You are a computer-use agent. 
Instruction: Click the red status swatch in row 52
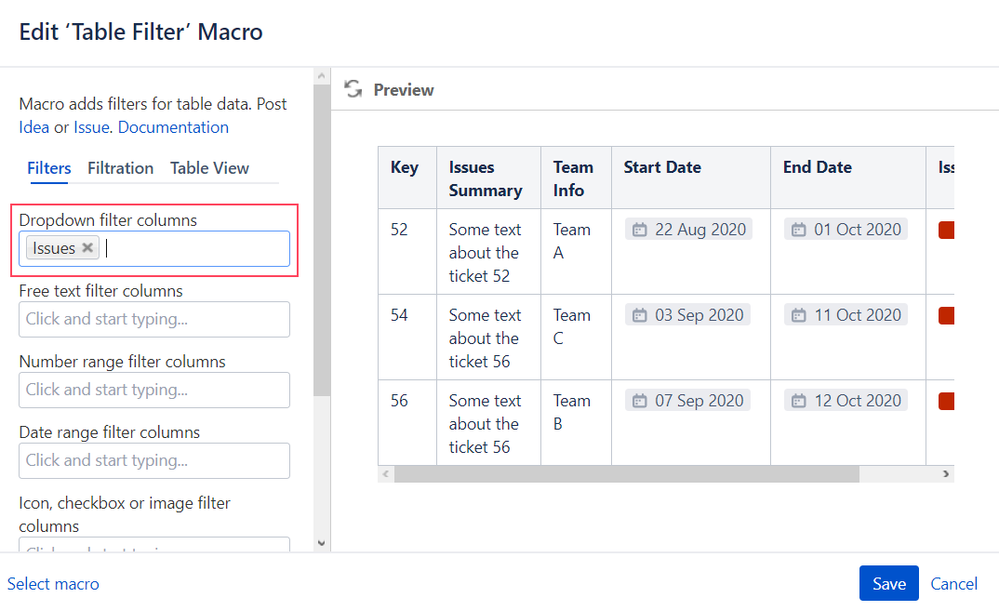(946, 230)
